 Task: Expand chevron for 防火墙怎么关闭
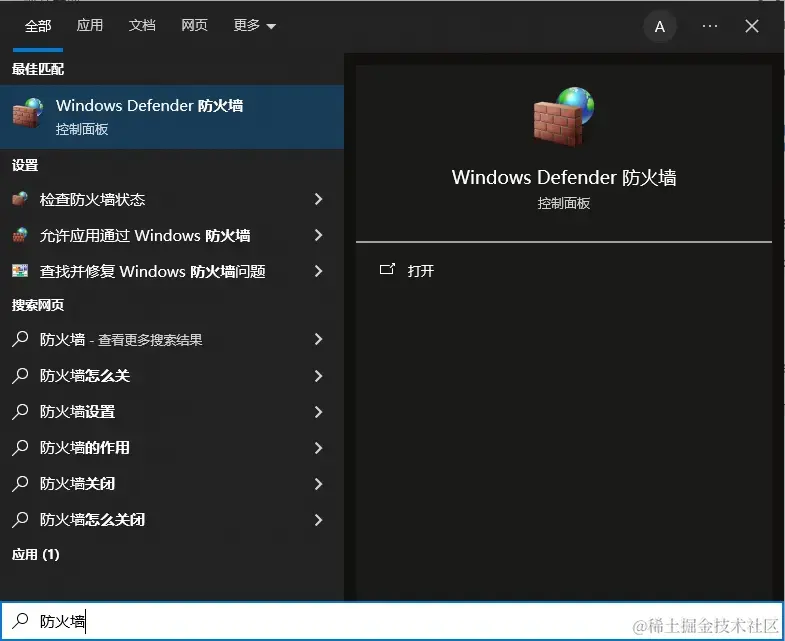coord(318,520)
